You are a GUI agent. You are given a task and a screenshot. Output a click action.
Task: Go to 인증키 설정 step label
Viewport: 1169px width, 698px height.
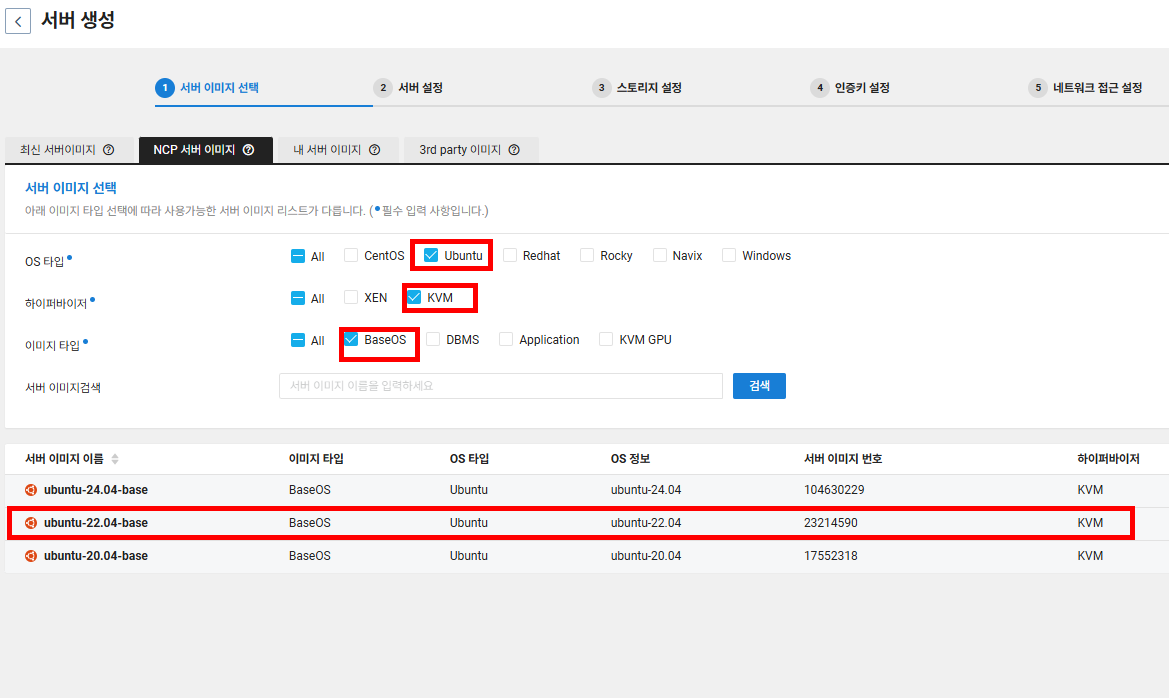[x=863, y=88]
